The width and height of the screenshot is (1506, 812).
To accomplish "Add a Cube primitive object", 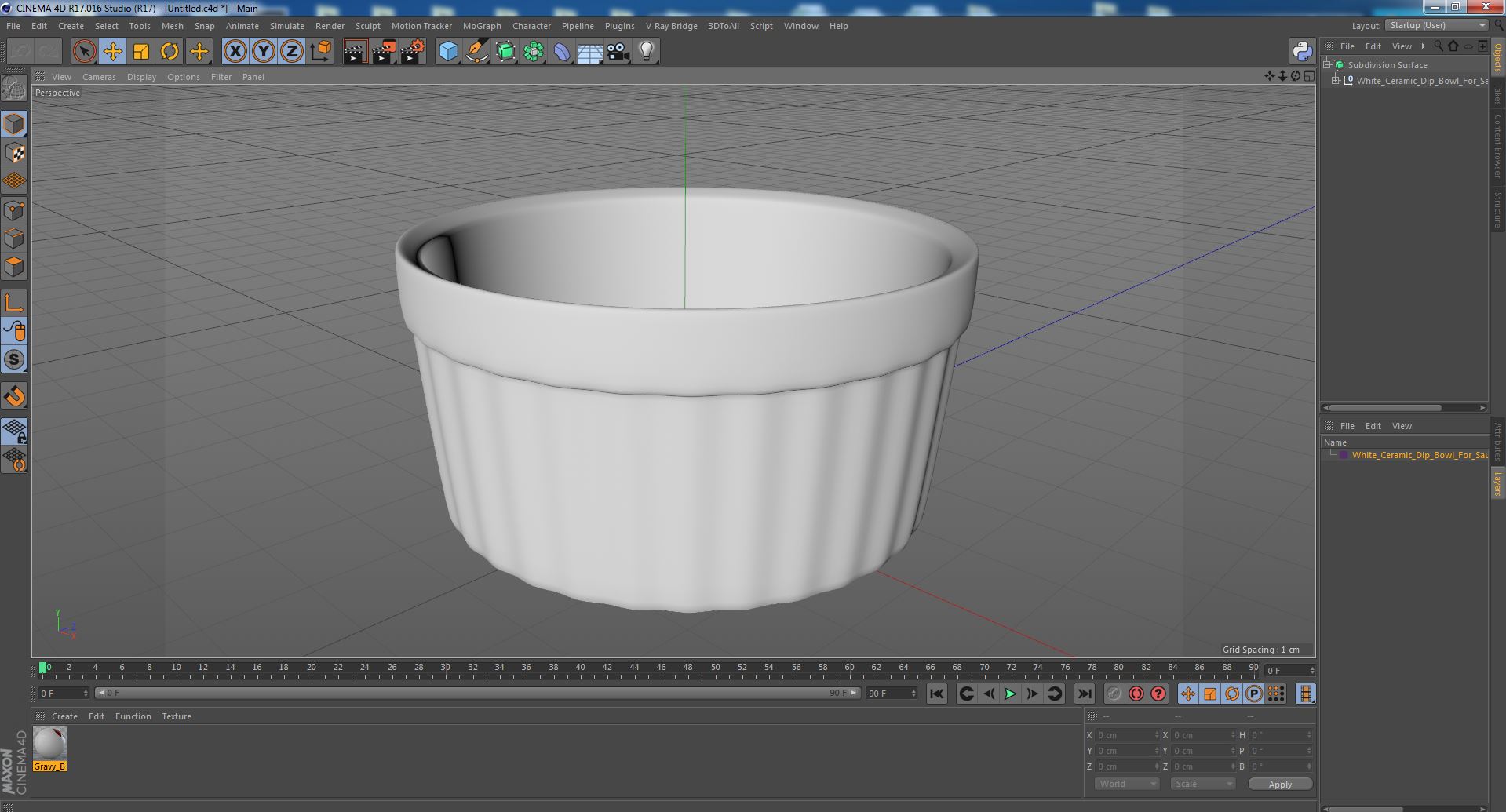I will pyautogui.click(x=448, y=52).
